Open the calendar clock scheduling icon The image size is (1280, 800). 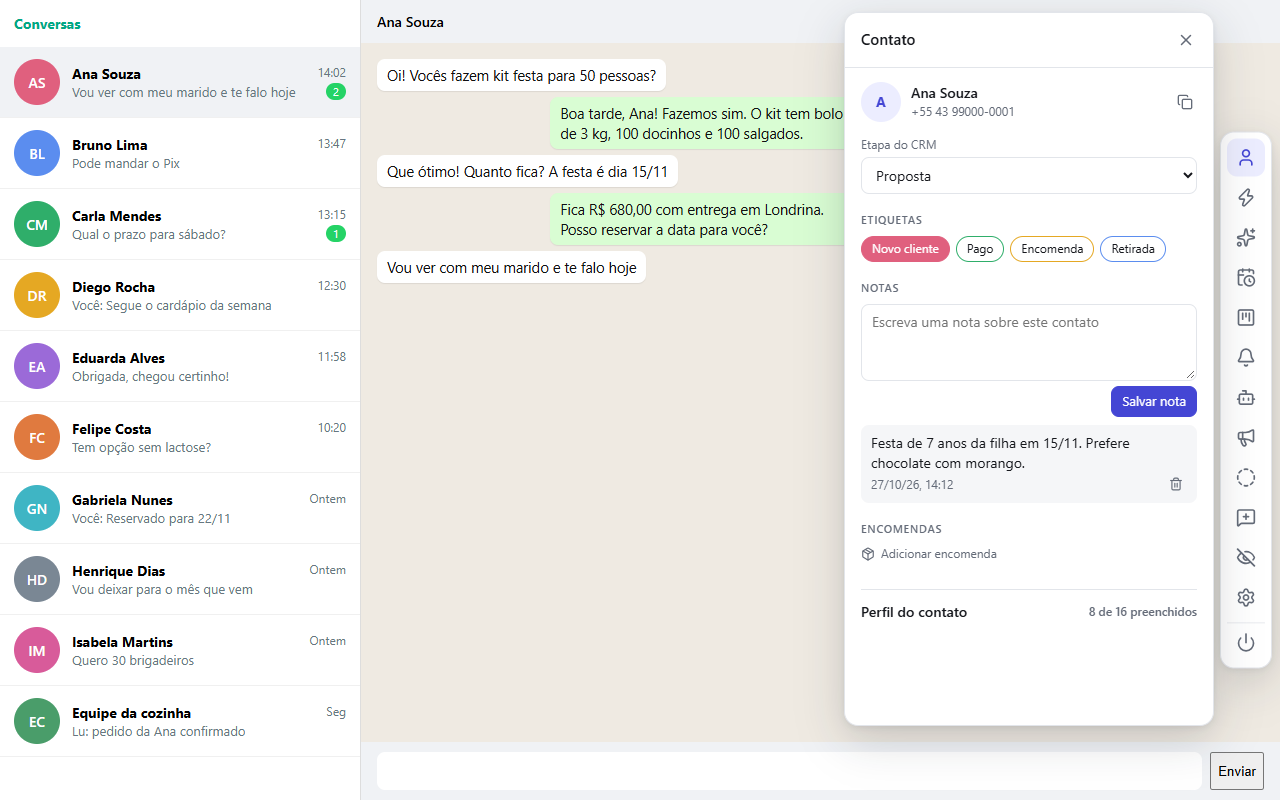click(1246, 278)
